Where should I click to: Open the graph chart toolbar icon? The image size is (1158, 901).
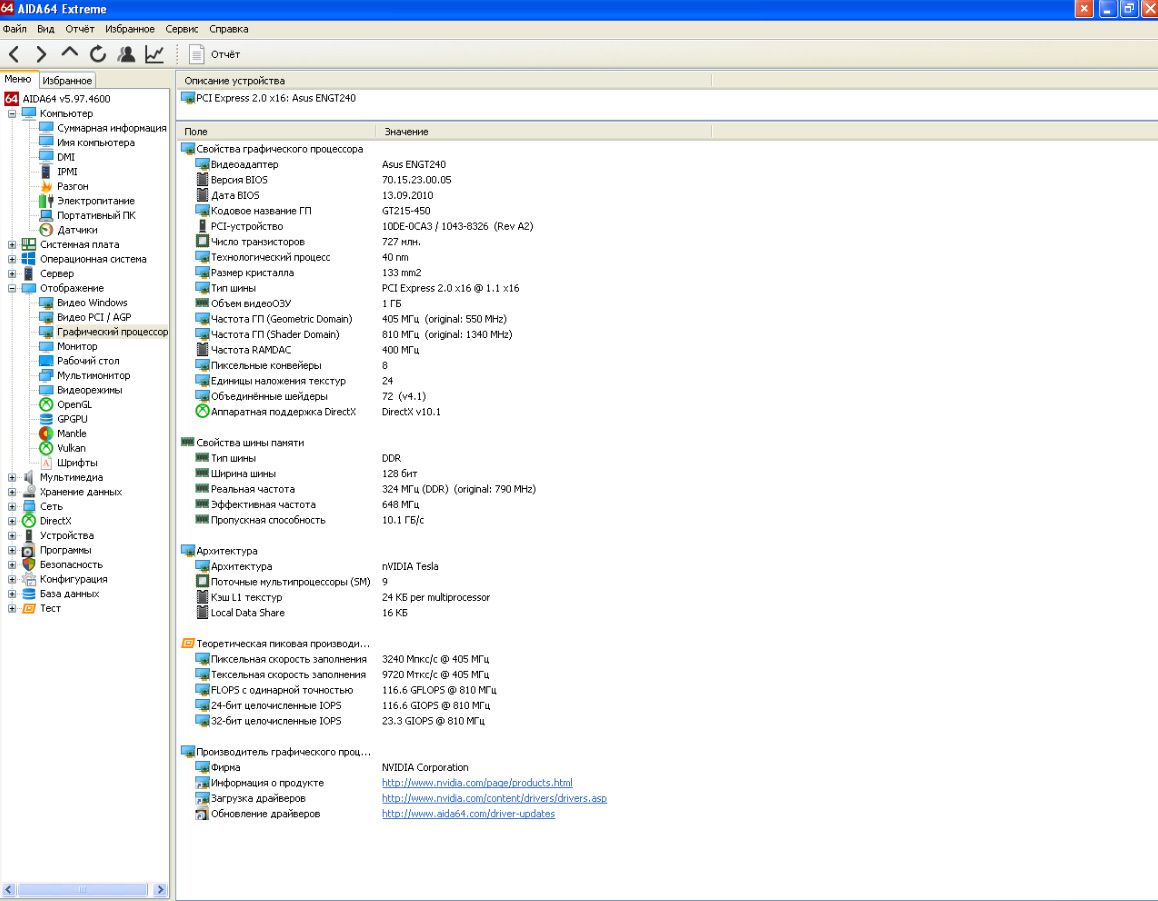click(x=154, y=54)
